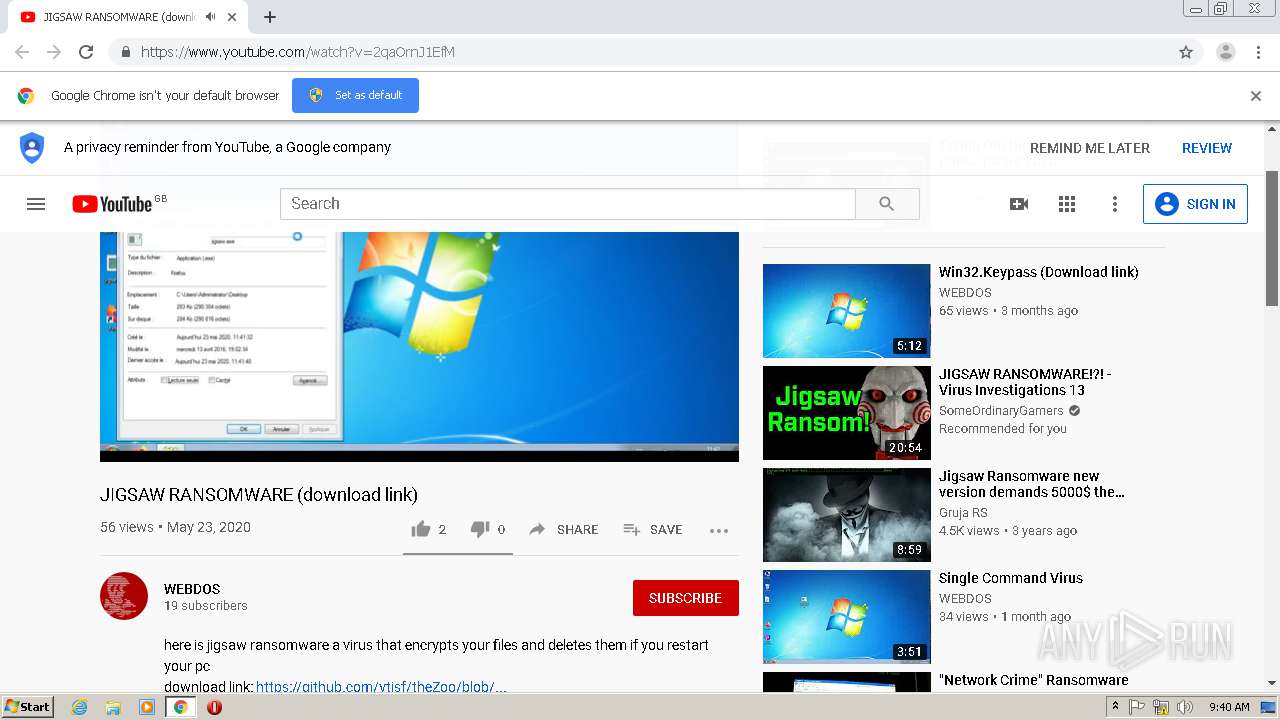This screenshot has width=1280, height=720.
Task: Open Win32.Keypass (Download link) title
Action: coord(1038,272)
